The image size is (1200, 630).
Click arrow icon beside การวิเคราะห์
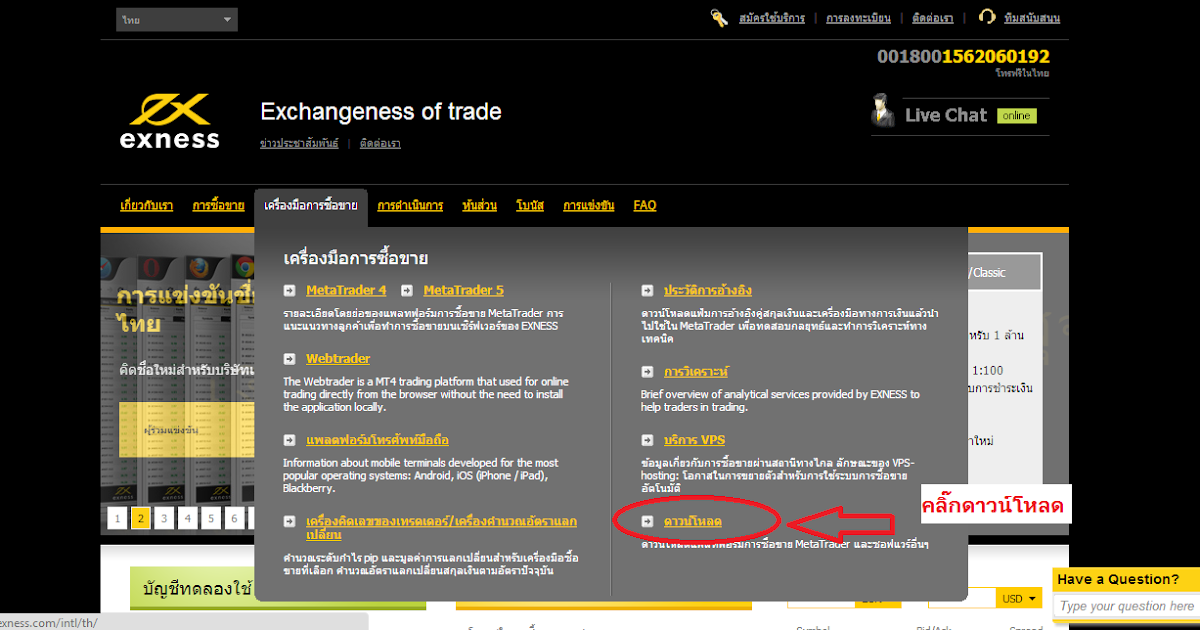pos(647,372)
